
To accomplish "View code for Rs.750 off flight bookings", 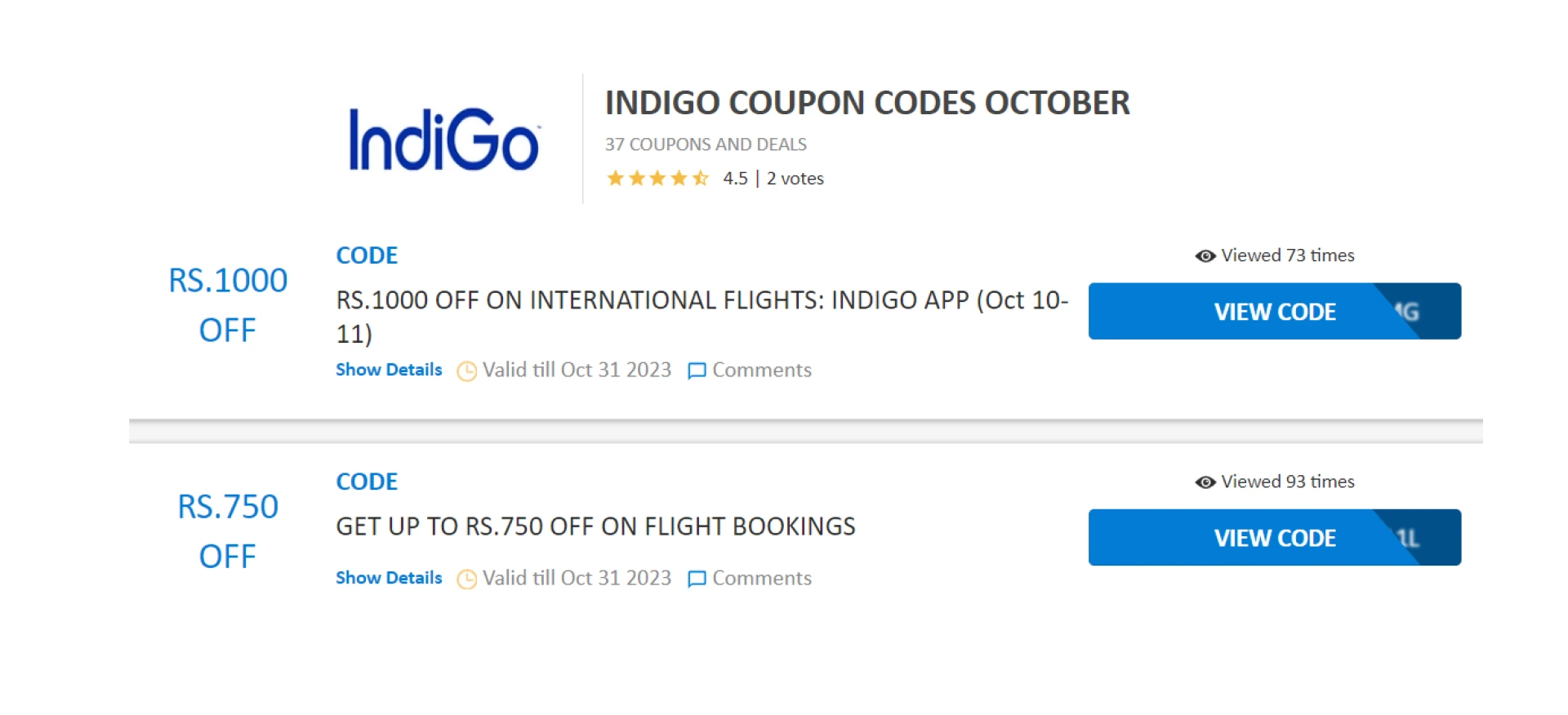I will (1274, 538).
